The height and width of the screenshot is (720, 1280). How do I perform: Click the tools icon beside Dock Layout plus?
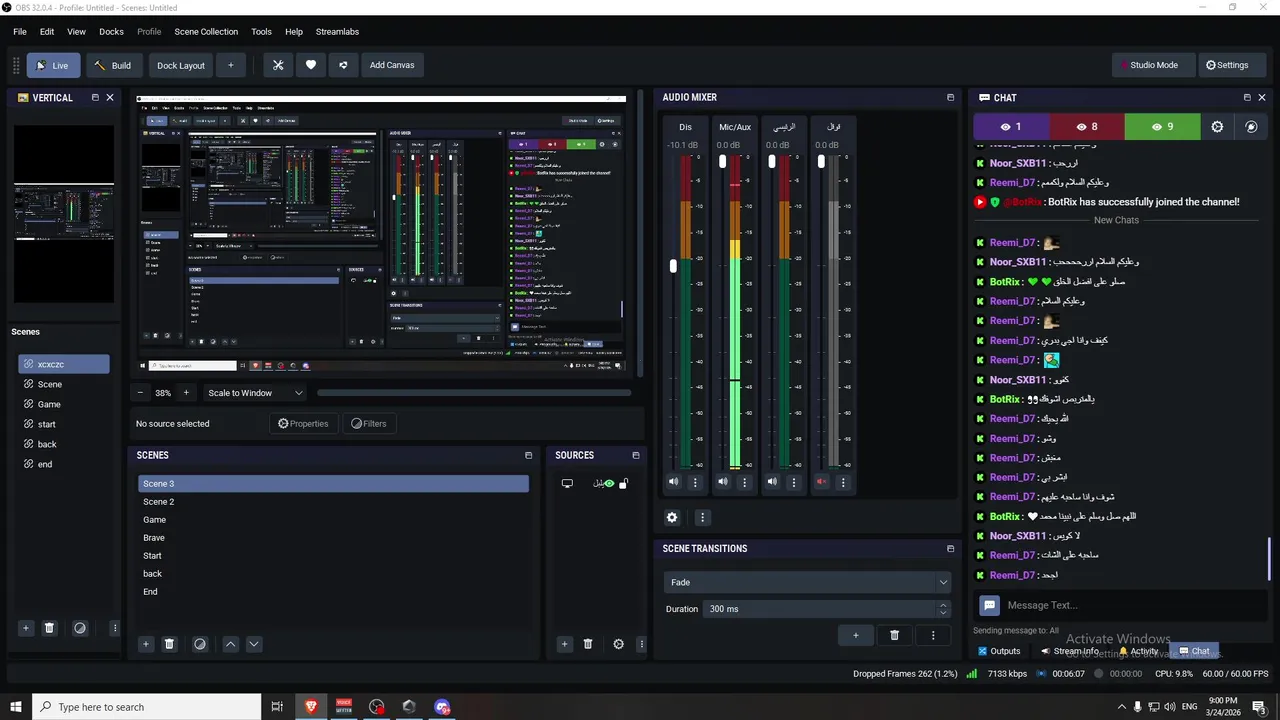click(278, 65)
